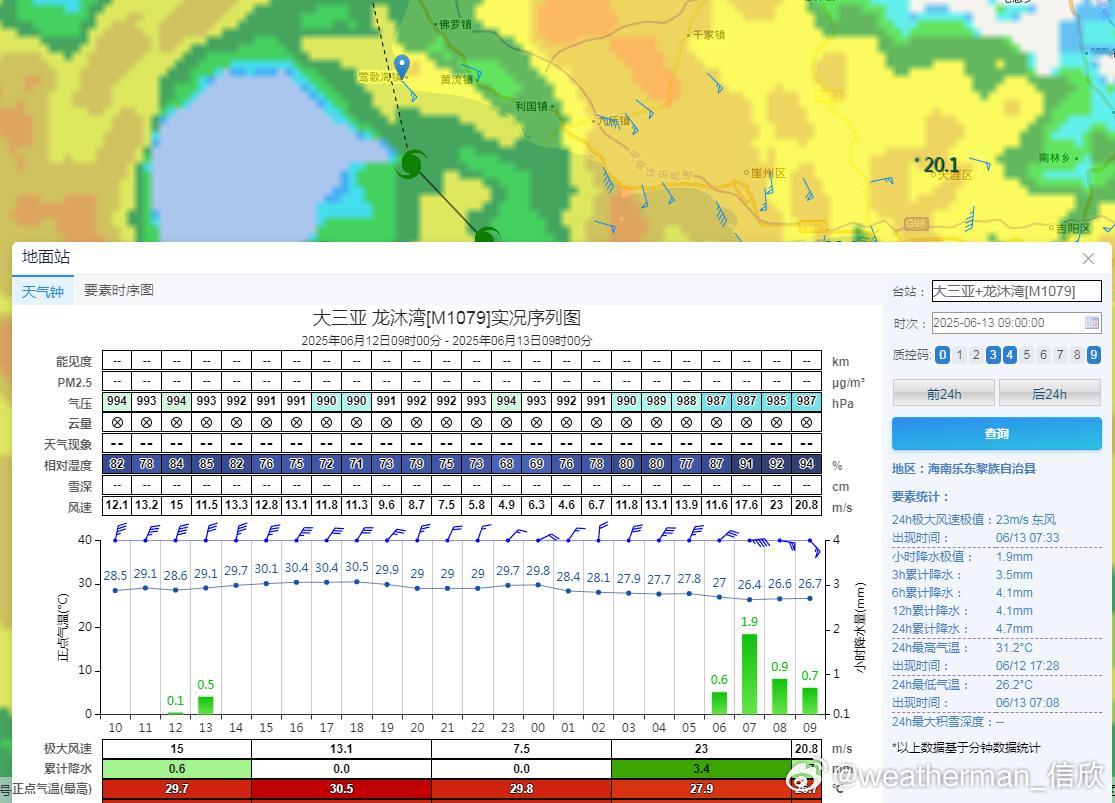Click wind speed cell showing 4.9

[506, 505]
